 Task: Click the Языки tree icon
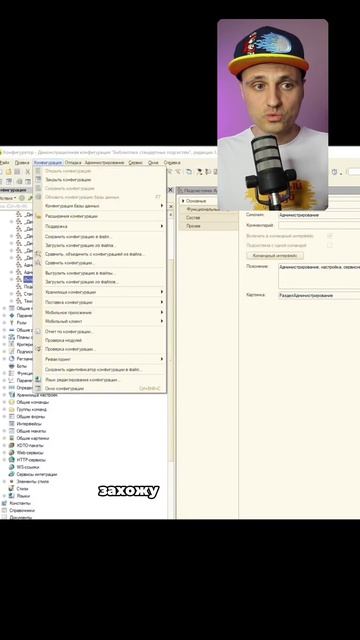12,496
